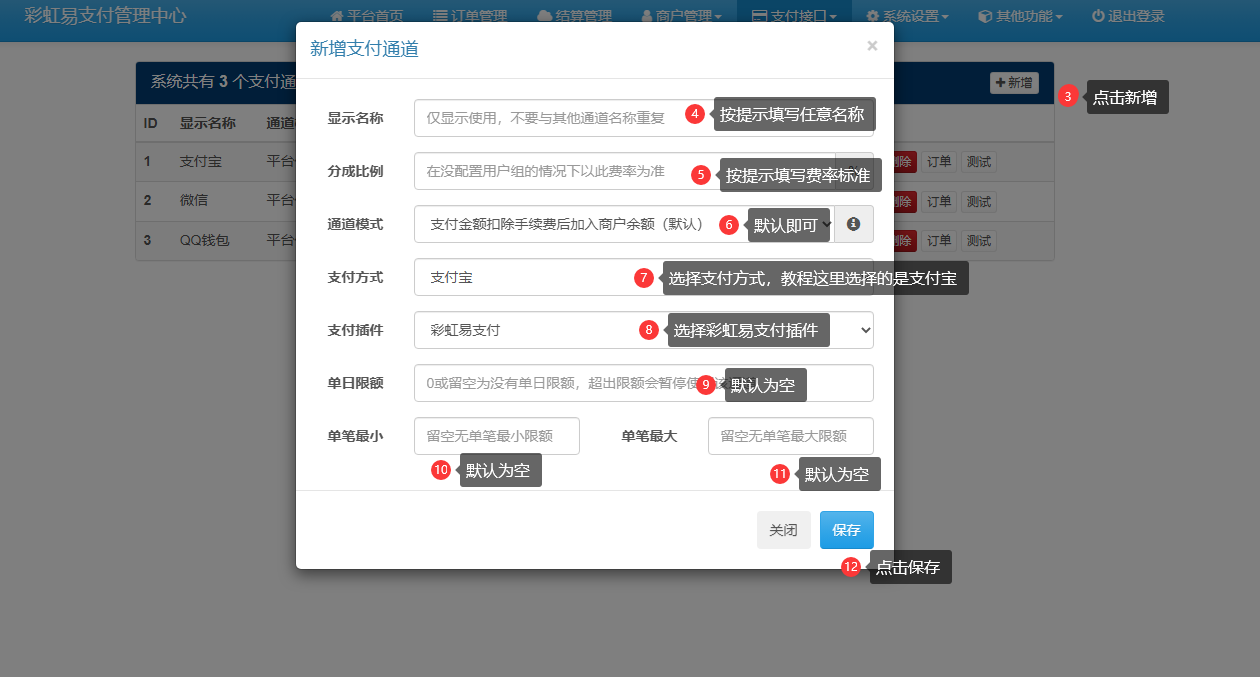Select the 单笔最小 input field
Screen dimensions: 1260x677
click(x=496, y=436)
